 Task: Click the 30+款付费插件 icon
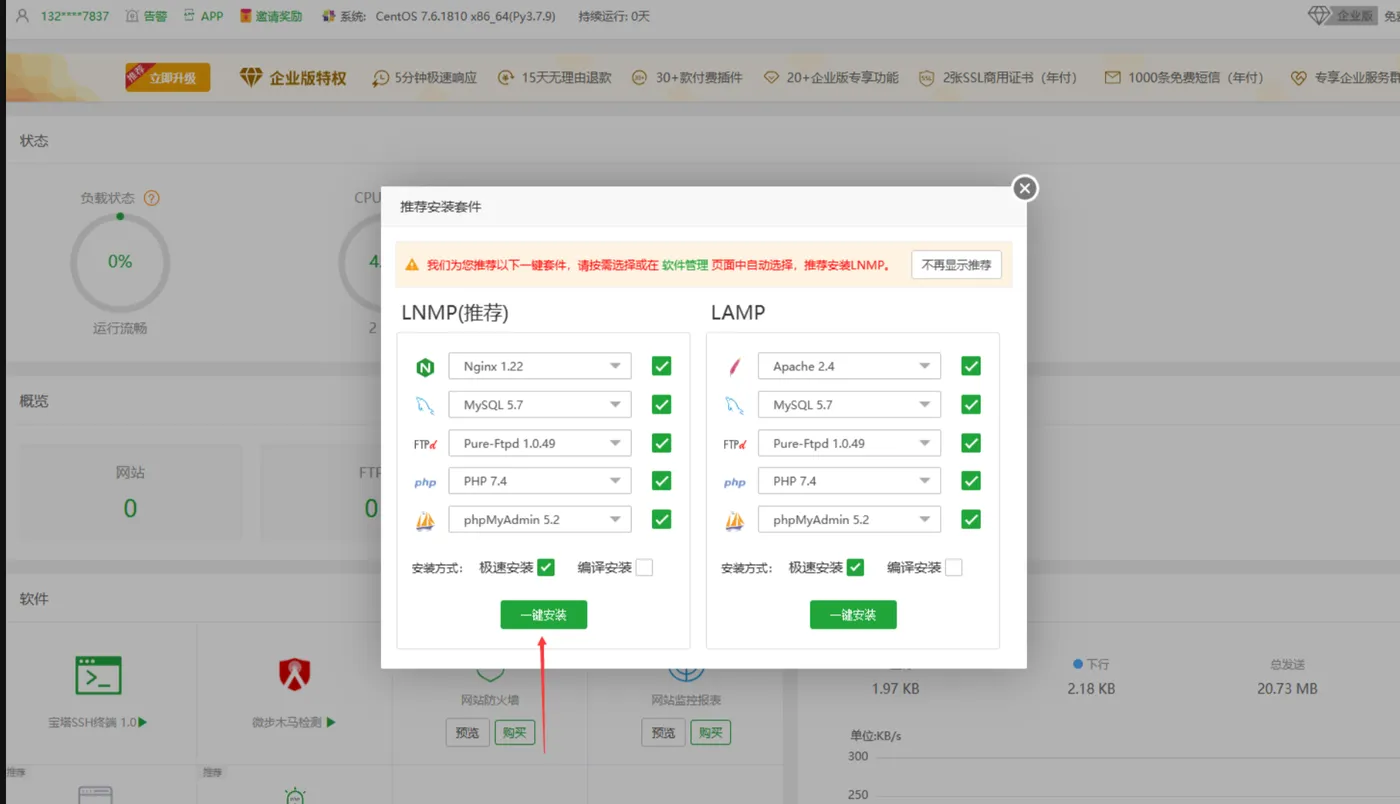[x=639, y=78]
